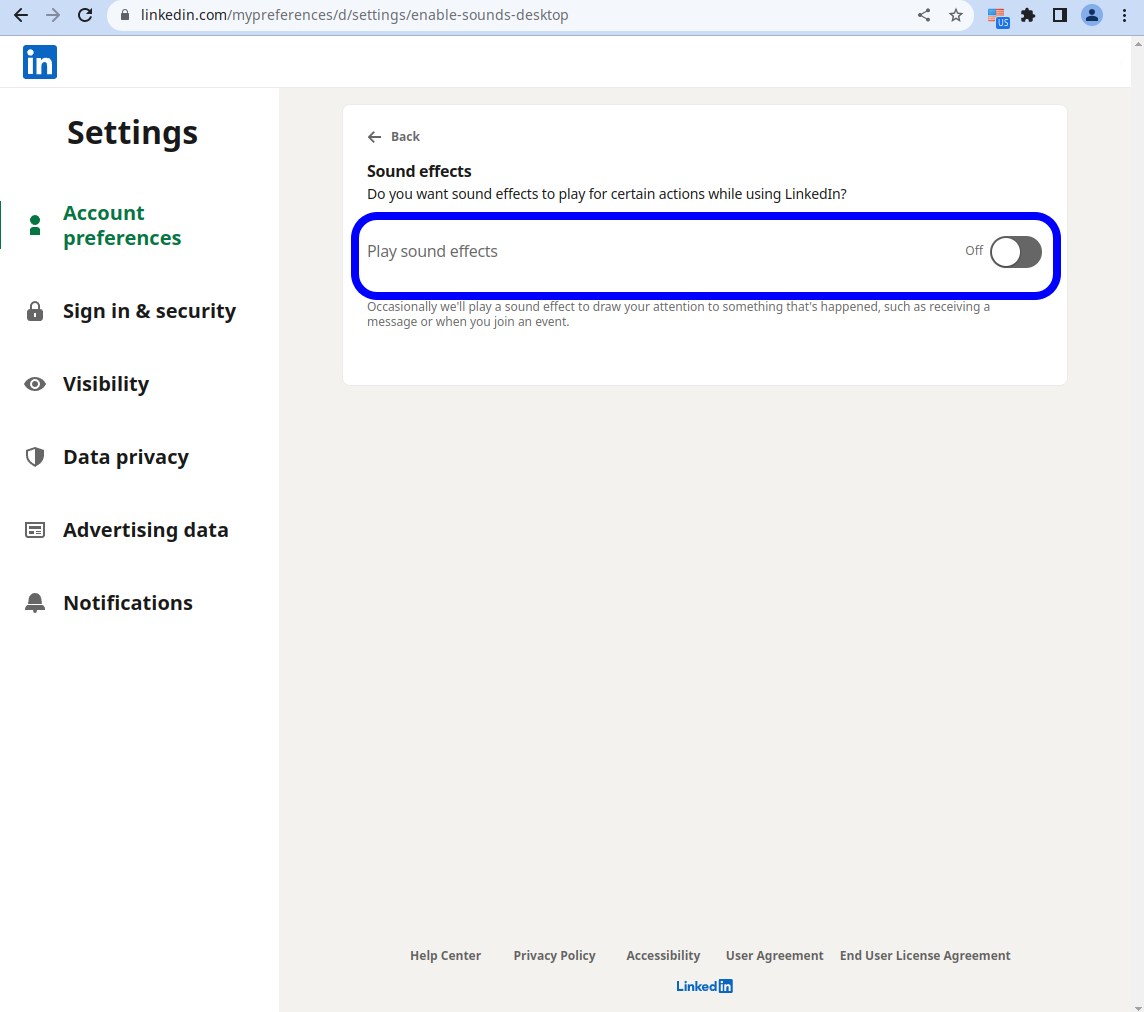The width and height of the screenshot is (1144, 1012).
Task: Show the Notifications settings section
Action: pos(128,603)
